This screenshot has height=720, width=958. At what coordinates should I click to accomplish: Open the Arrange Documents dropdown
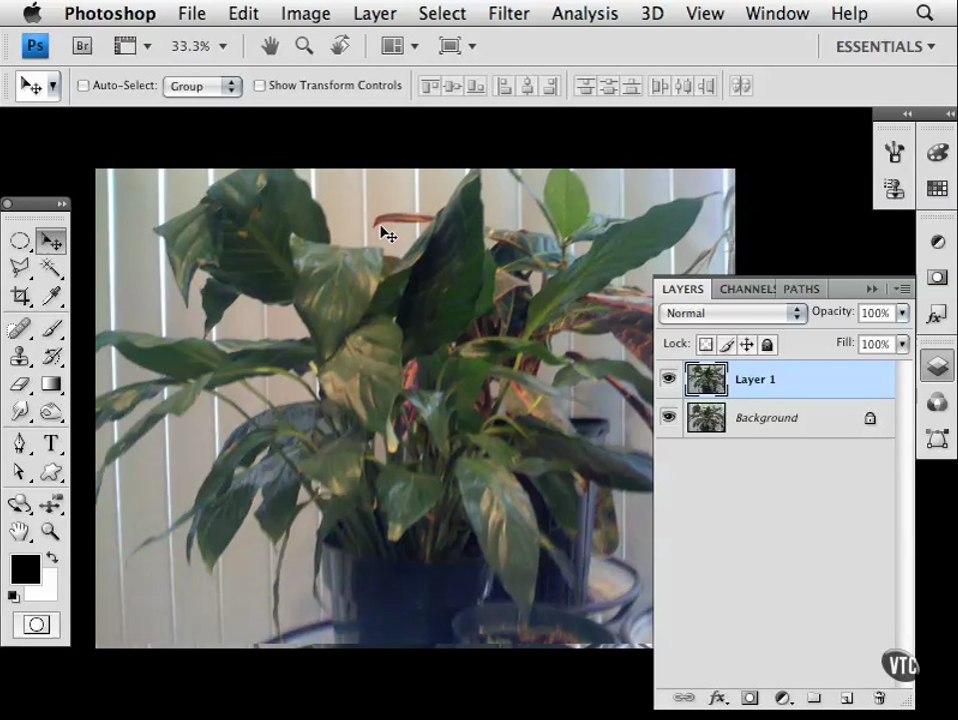[x=400, y=46]
